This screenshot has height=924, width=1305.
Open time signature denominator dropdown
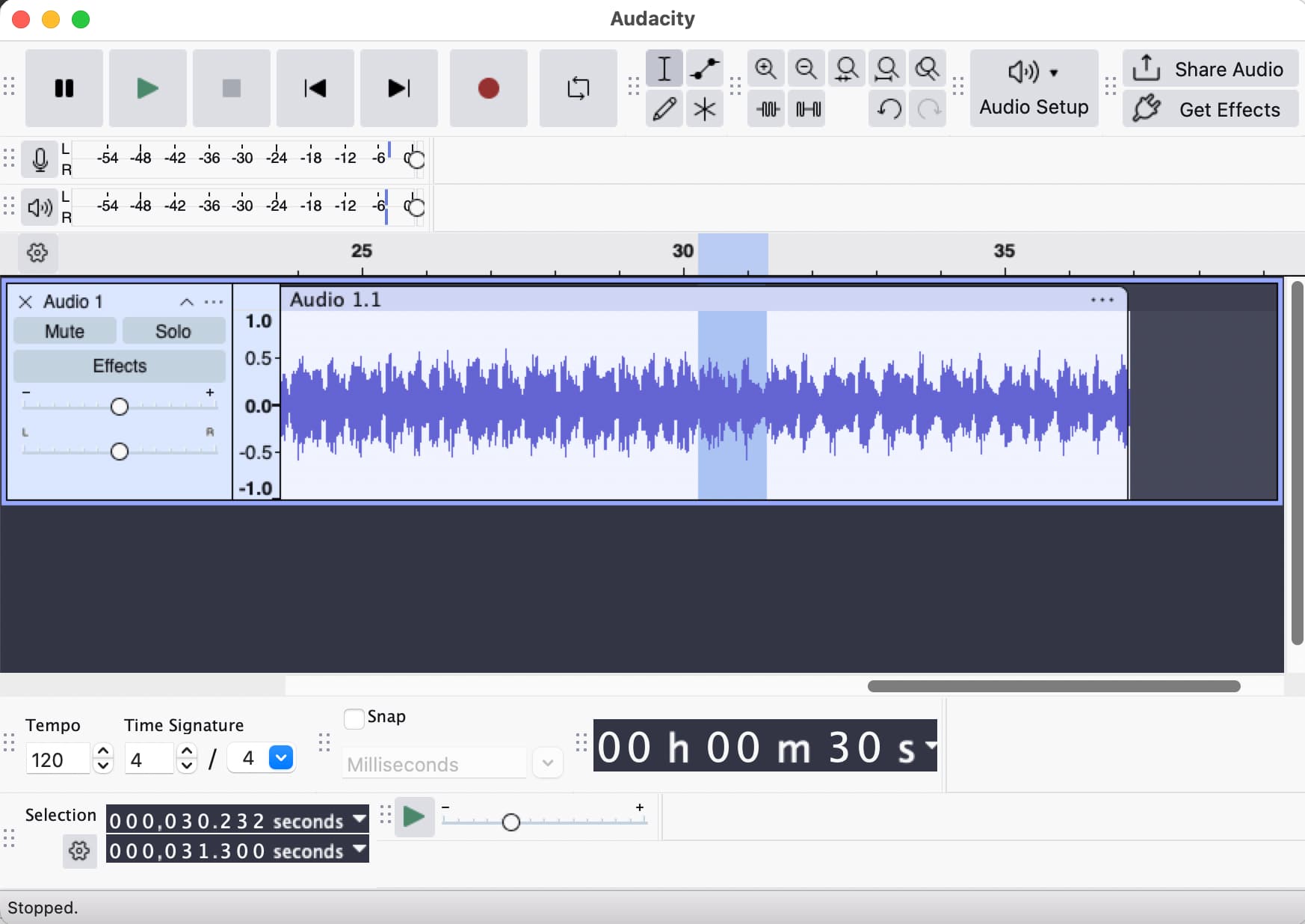[281, 758]
